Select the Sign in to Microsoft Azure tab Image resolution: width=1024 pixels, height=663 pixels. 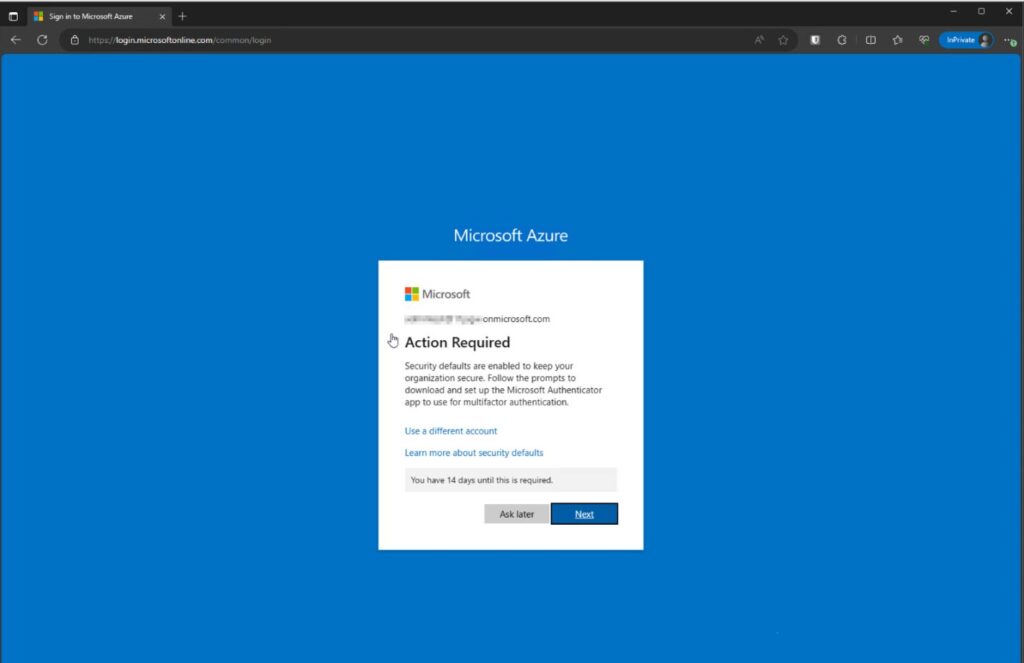tap(97, 16)
